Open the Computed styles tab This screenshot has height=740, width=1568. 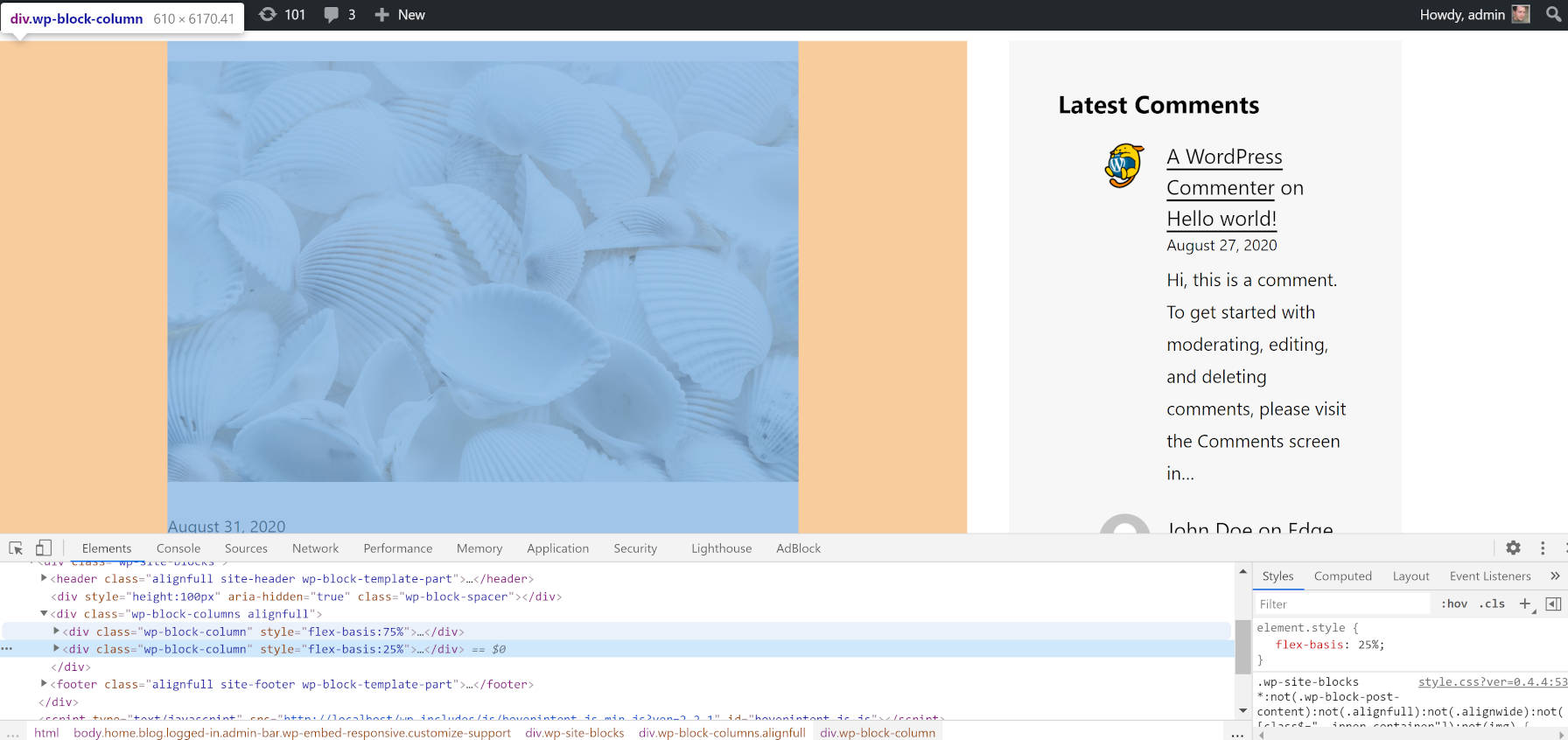coord(1342,576)
